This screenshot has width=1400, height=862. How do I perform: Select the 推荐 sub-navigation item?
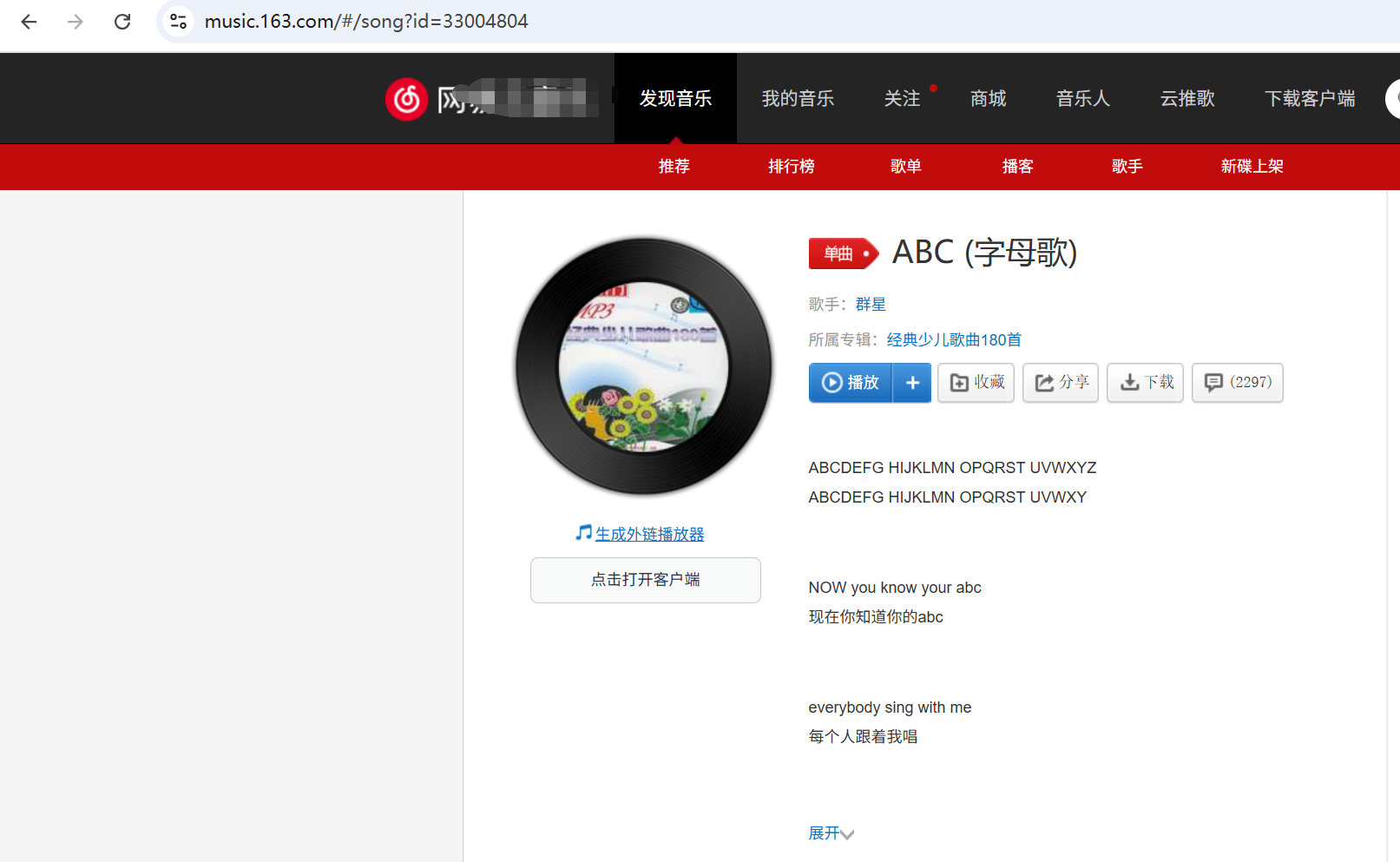tap(674, 167)
